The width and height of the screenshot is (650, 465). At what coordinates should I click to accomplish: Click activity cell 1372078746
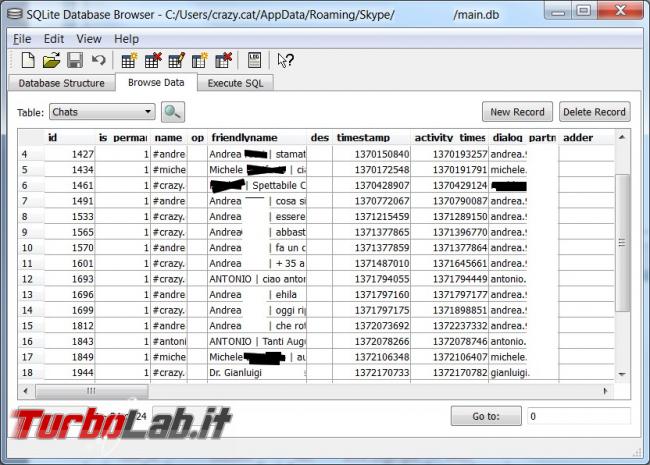point(449,341)
